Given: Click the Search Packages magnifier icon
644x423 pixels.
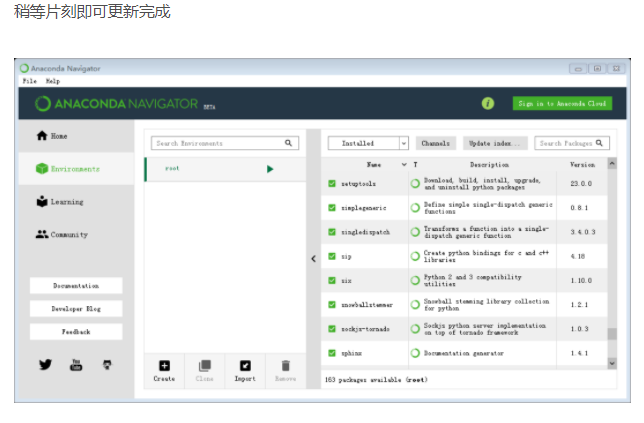Looking at the screenshot, I should pyautogui.click(x=599, y=143).
